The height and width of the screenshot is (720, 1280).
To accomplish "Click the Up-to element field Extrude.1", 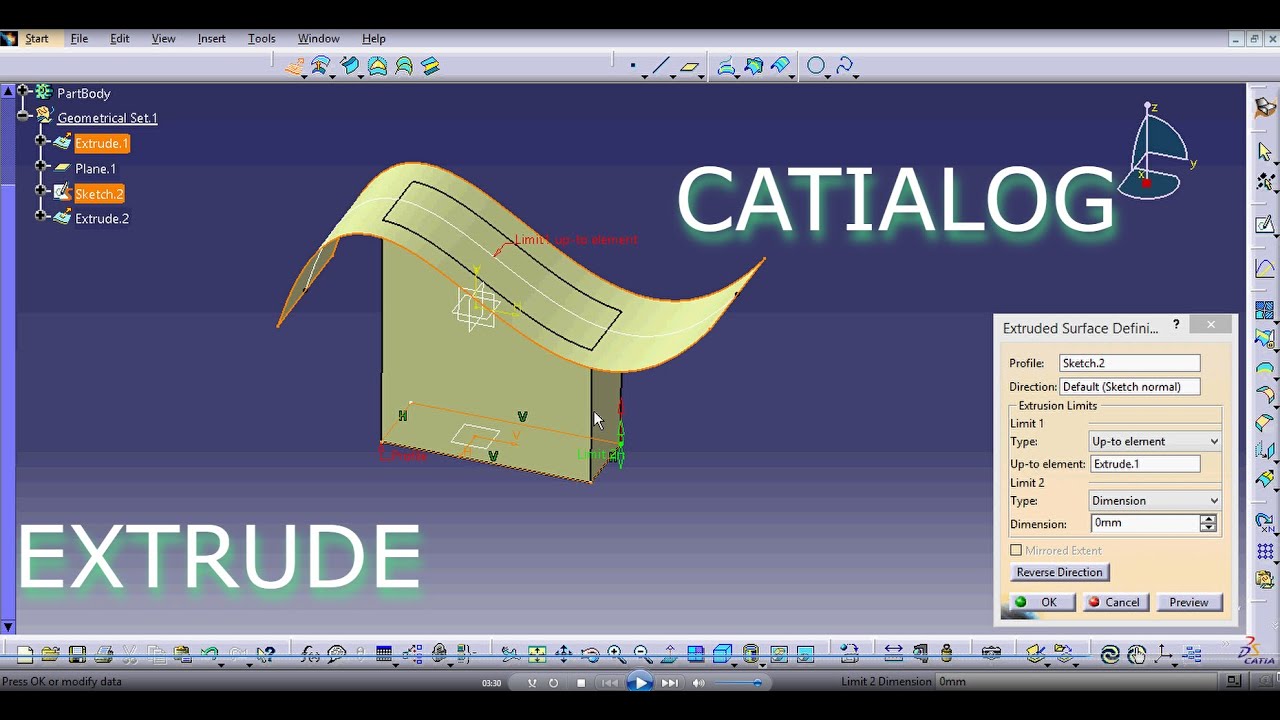I will 1145,464.
